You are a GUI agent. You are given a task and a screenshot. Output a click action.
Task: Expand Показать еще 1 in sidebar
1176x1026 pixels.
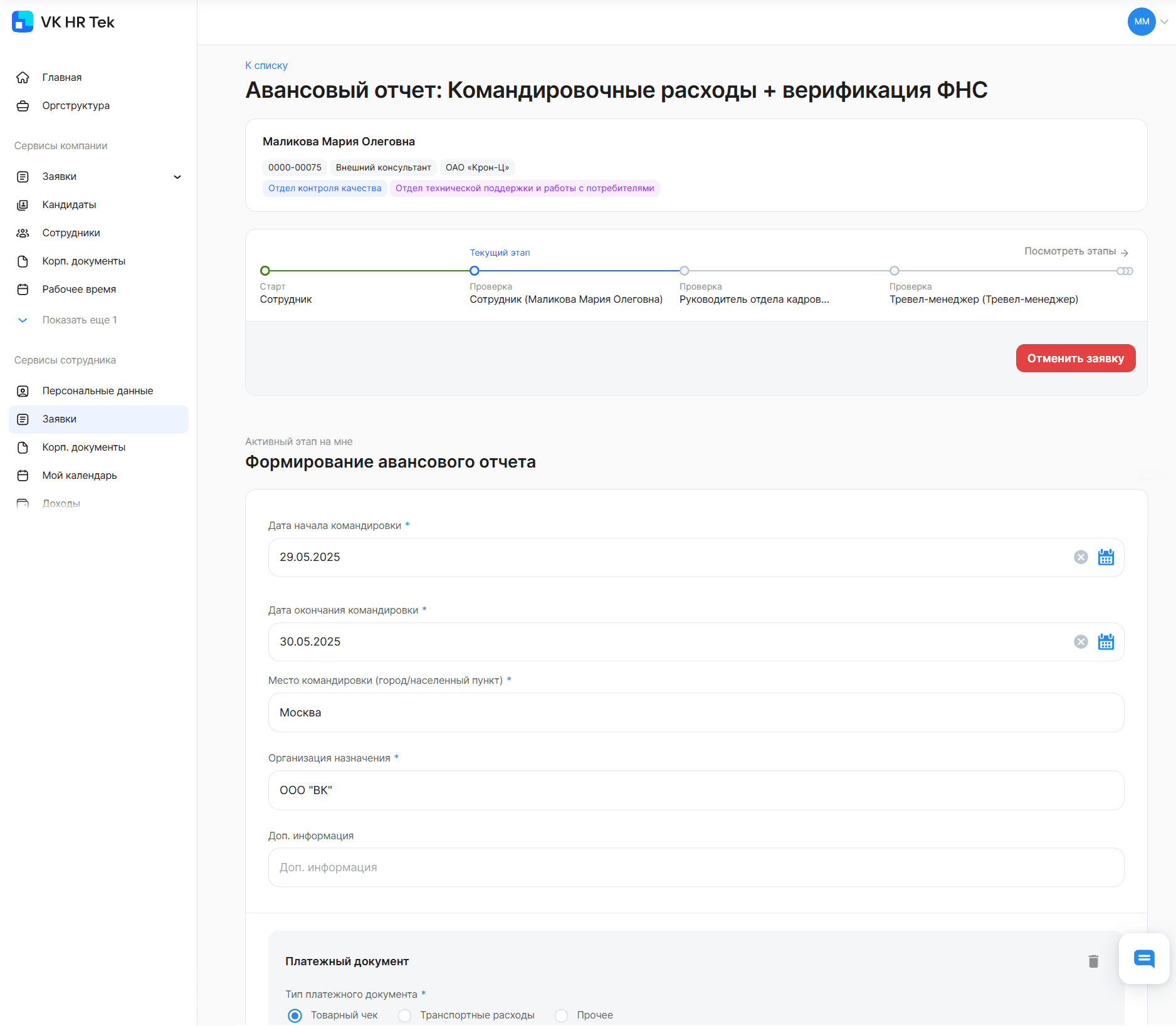coord(79,320)
